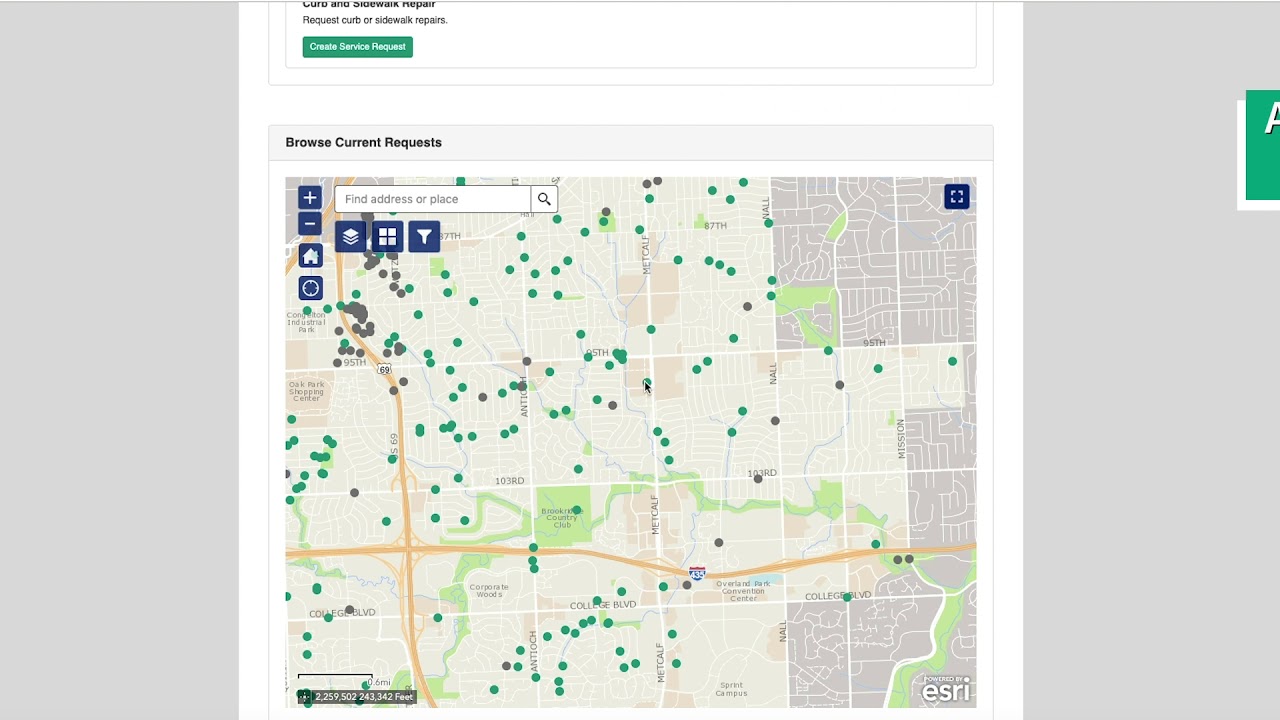
Task: Click the Browse Current Requests header
Action: coord(363,142)
